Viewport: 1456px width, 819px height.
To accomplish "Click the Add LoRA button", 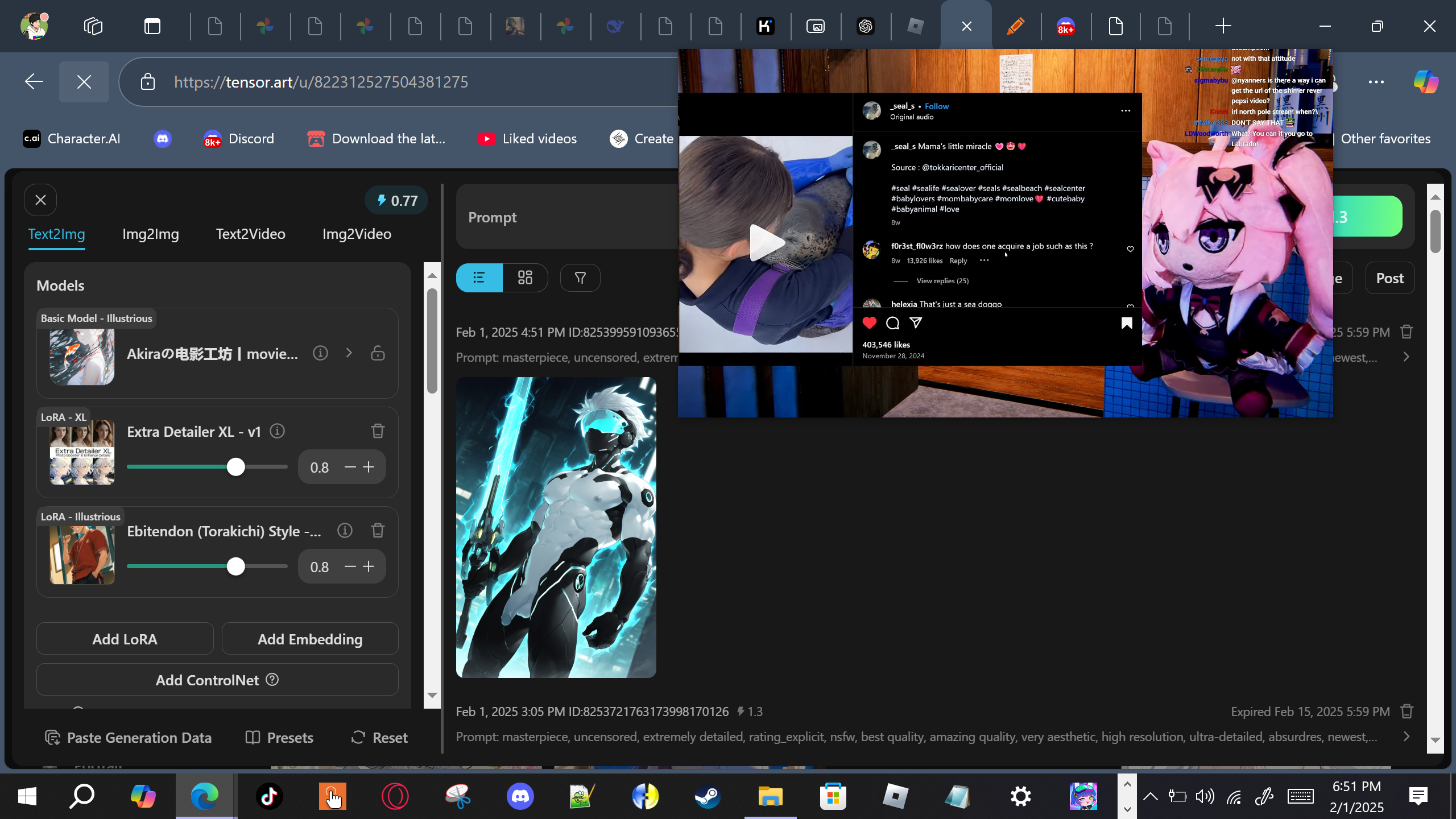I will [125, 639].
